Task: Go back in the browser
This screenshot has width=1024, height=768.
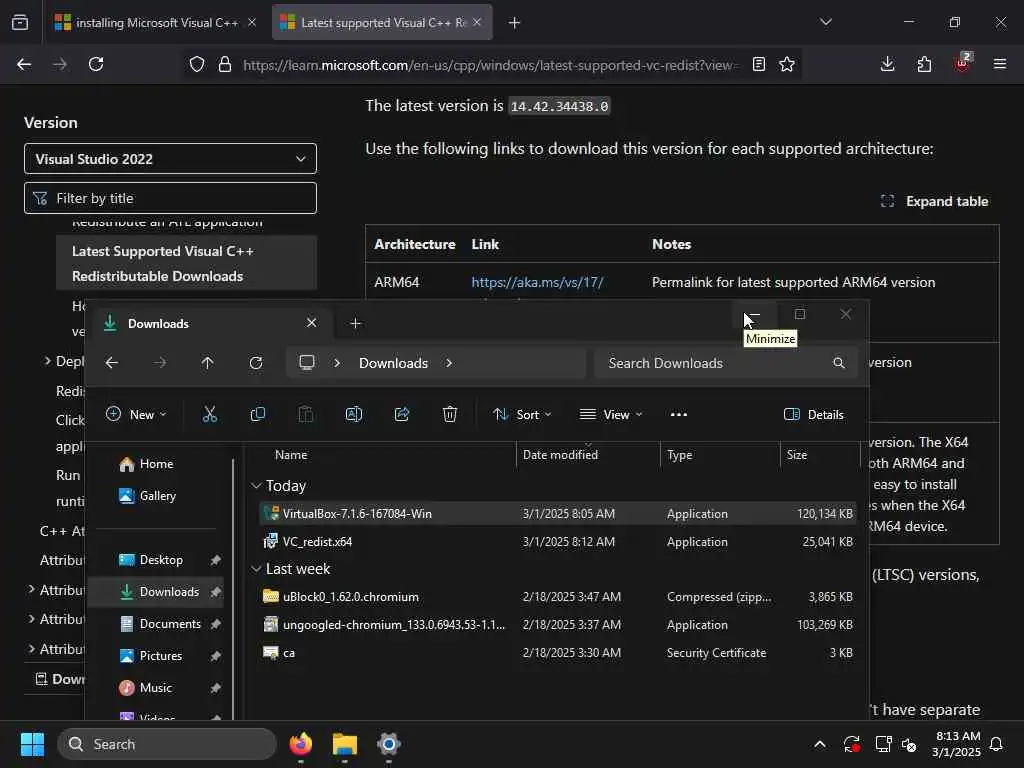Action: click(x=24, y=64)
